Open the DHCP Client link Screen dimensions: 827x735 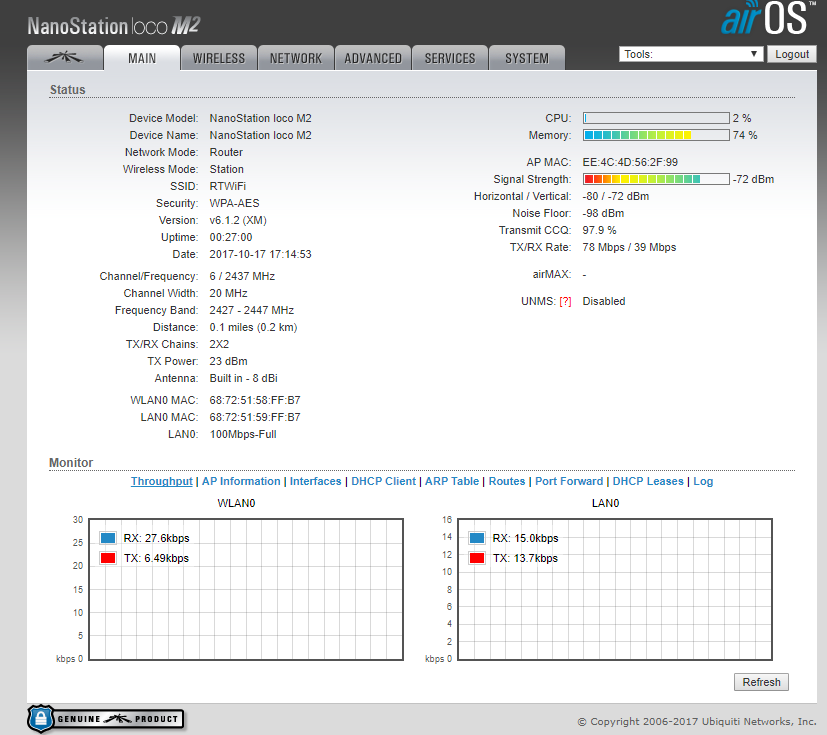pyautogui.click(x=383, y=481)
